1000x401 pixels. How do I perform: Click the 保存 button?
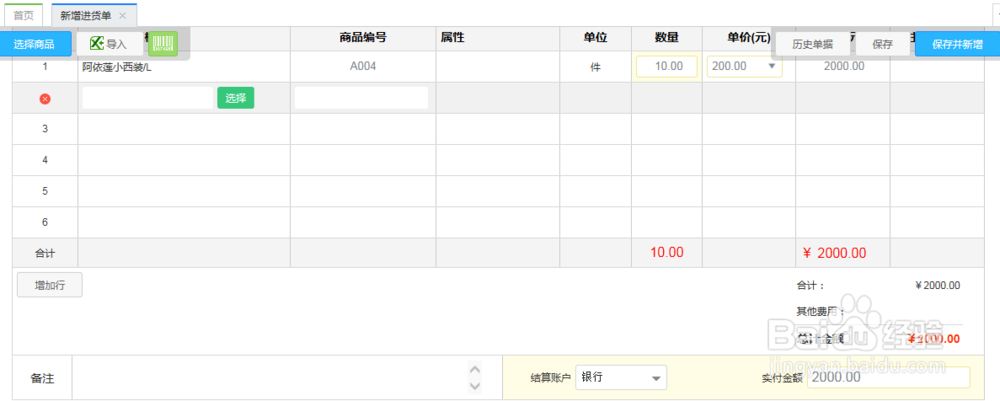(882, 44)
